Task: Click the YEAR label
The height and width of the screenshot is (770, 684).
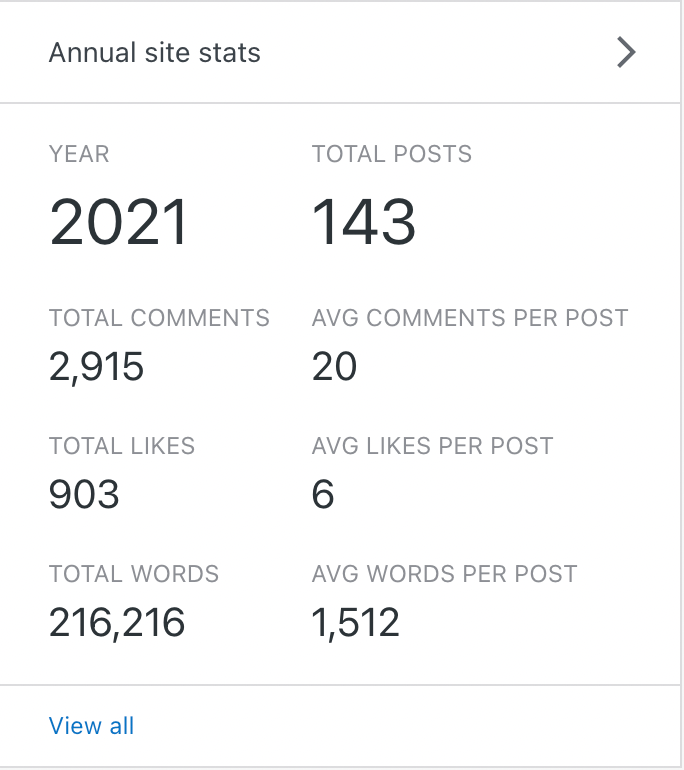Action: (x=79, y=154)
